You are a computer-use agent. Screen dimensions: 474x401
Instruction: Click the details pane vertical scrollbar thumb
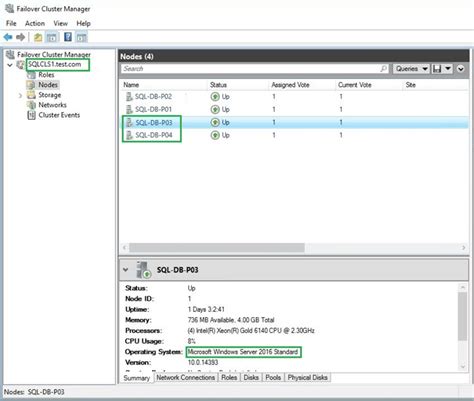pyautogui.click(x=462, y=316)
